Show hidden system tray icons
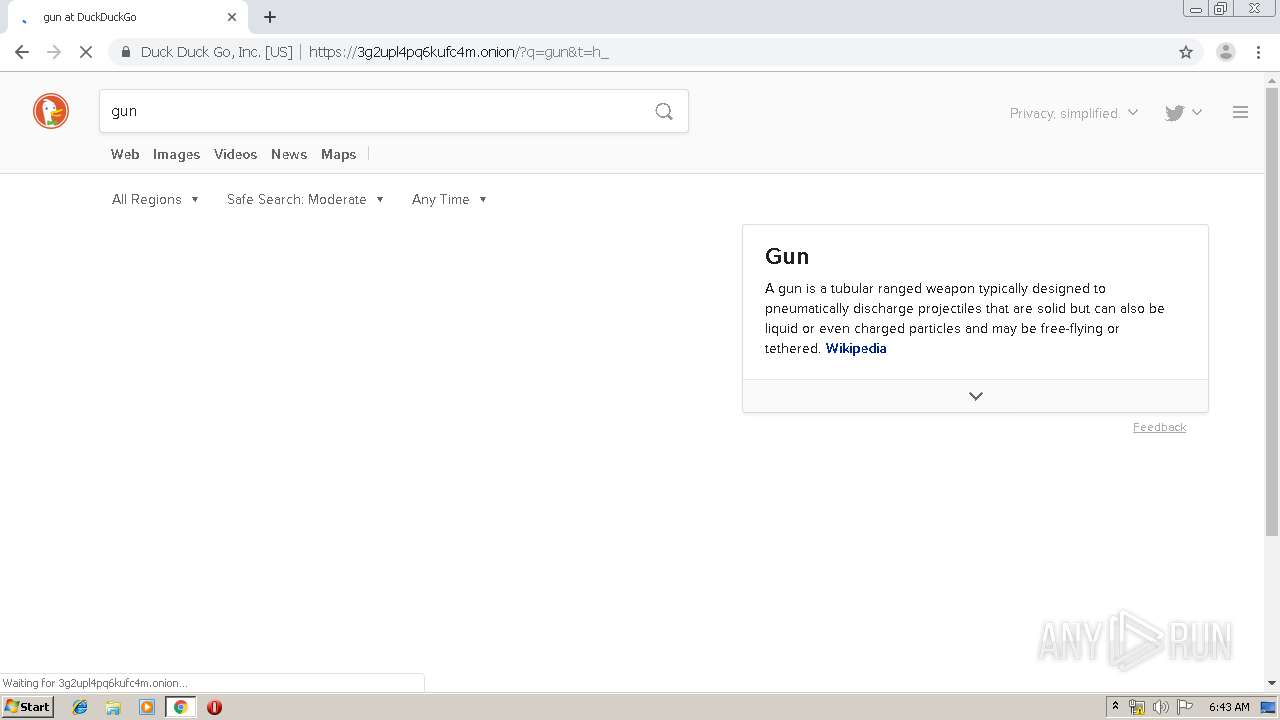Image resolution: width=1280 pixels, height=720 pixels. coord(1115,707)
